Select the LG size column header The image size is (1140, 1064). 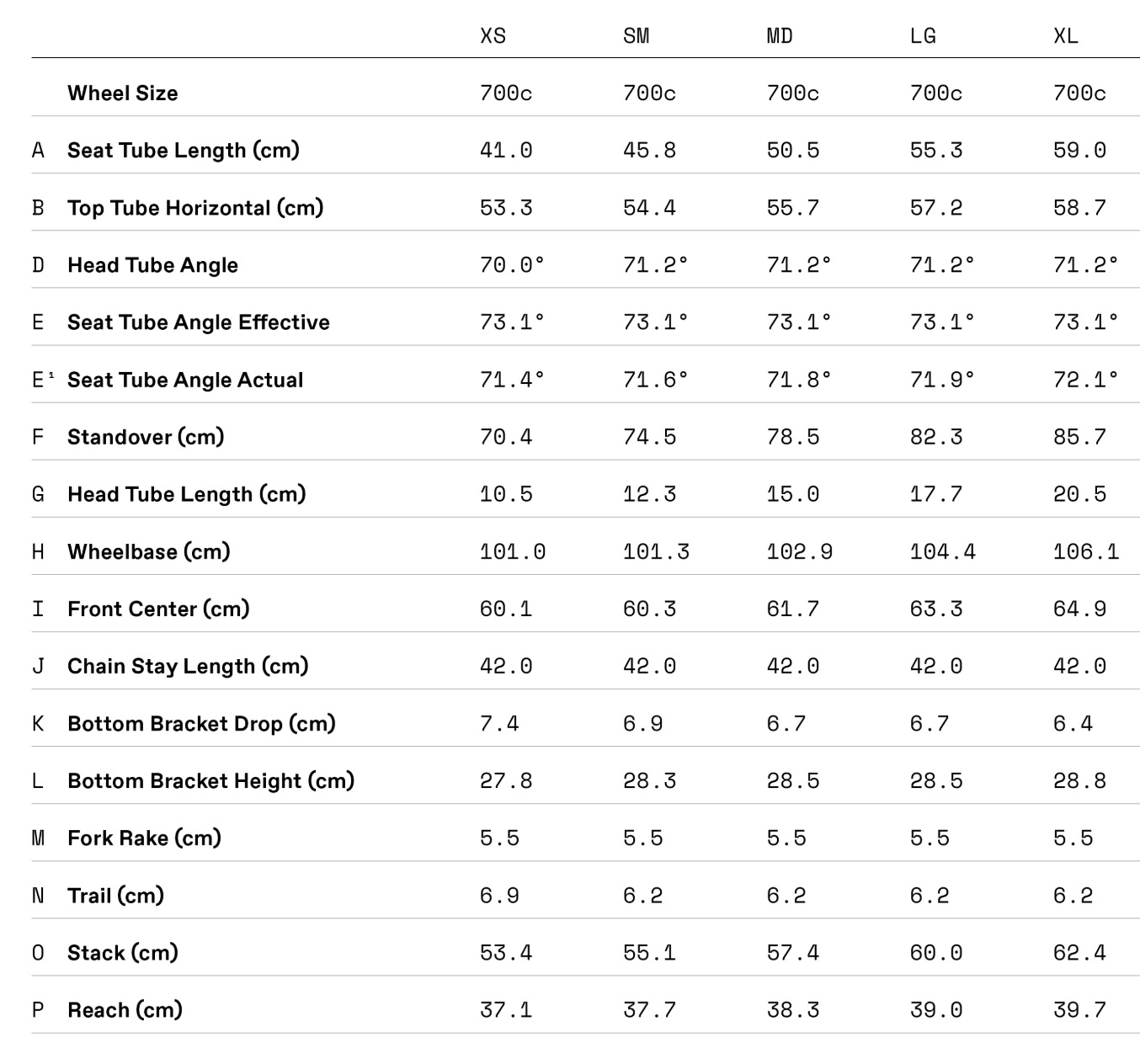[x=923, y=36]
